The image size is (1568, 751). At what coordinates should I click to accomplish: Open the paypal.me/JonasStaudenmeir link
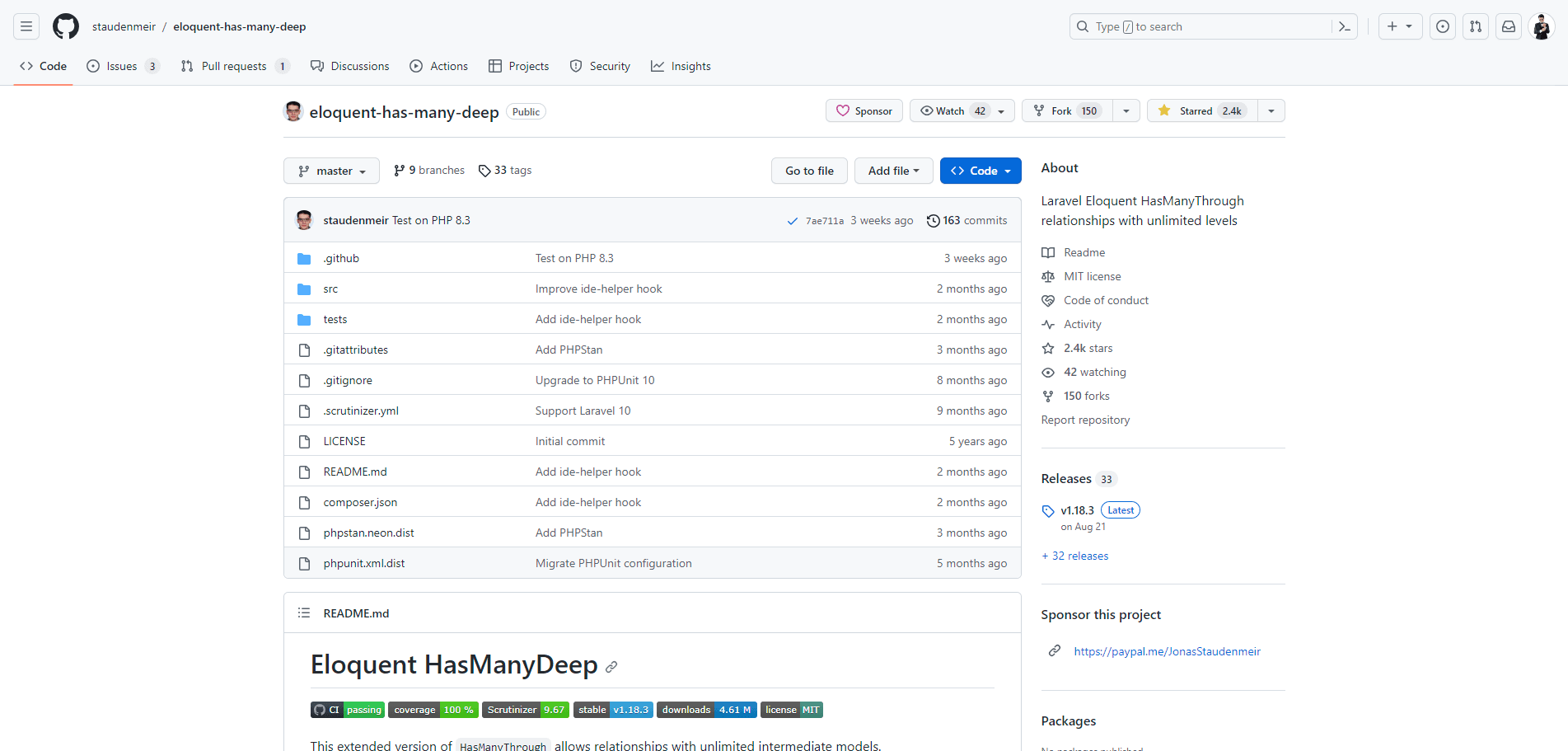[x=1167, y=651]
